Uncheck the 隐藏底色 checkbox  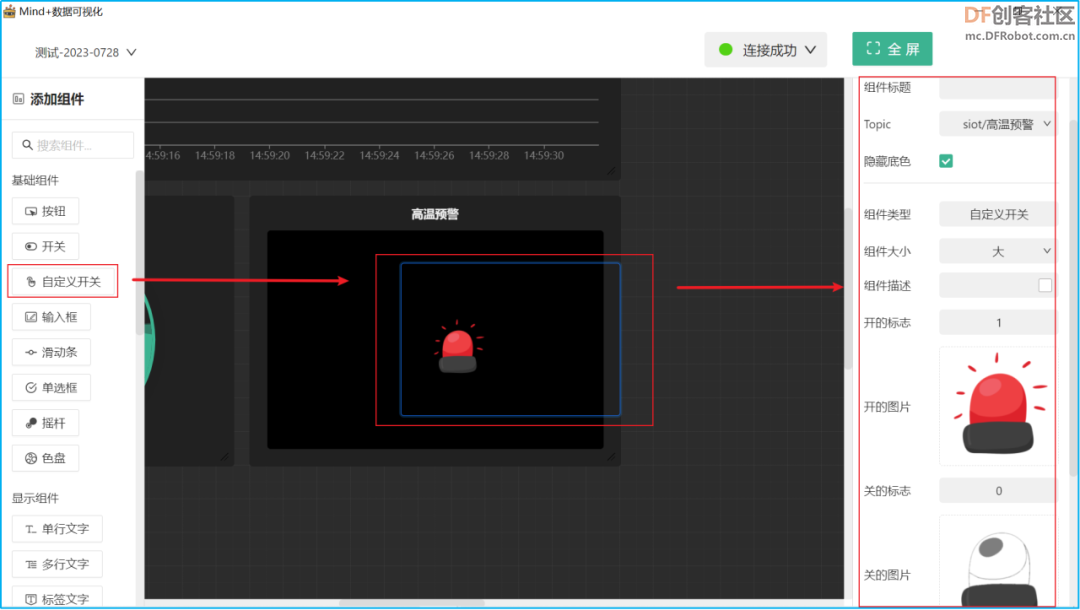(946, 161)
